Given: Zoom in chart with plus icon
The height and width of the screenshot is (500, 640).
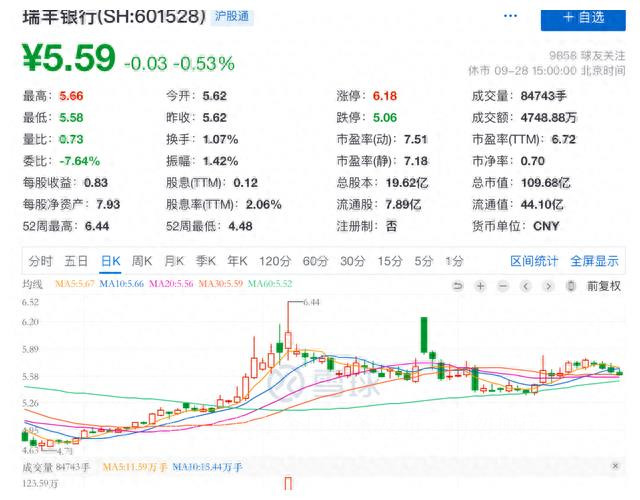Looking at the screenshot, I should tap(480, 286).
